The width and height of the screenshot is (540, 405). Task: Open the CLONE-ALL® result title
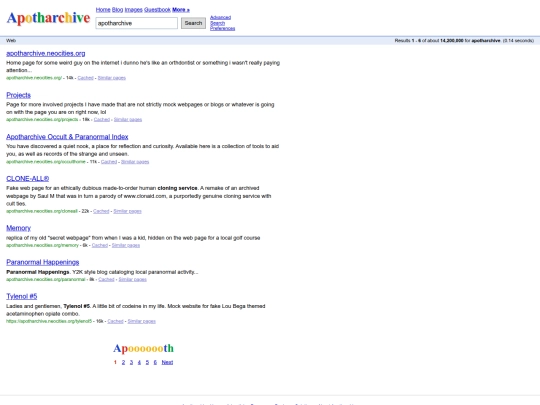pyautogui.click(x=28, y=179)
